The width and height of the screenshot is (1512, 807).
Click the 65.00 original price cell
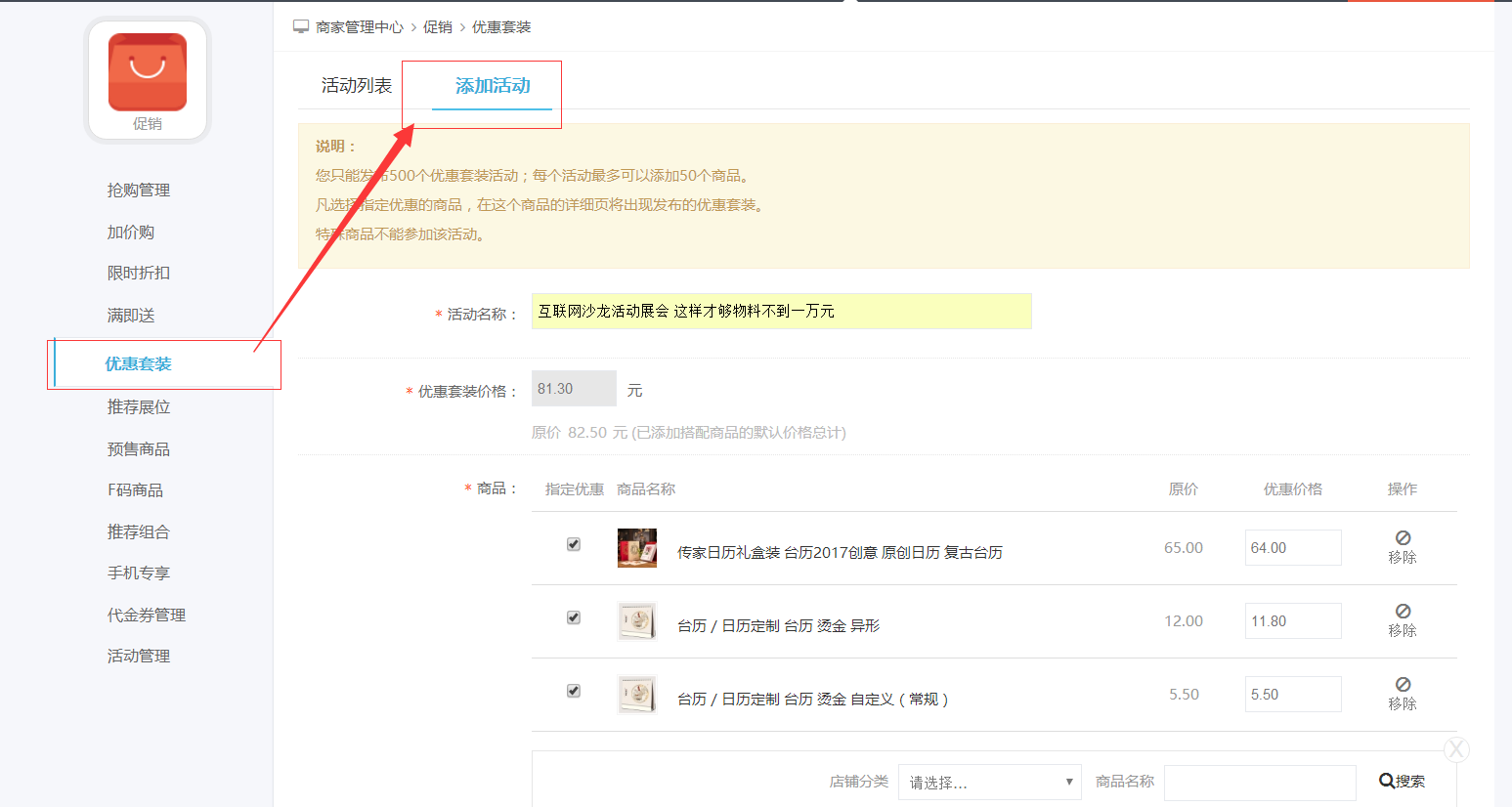coord(1184,548)
